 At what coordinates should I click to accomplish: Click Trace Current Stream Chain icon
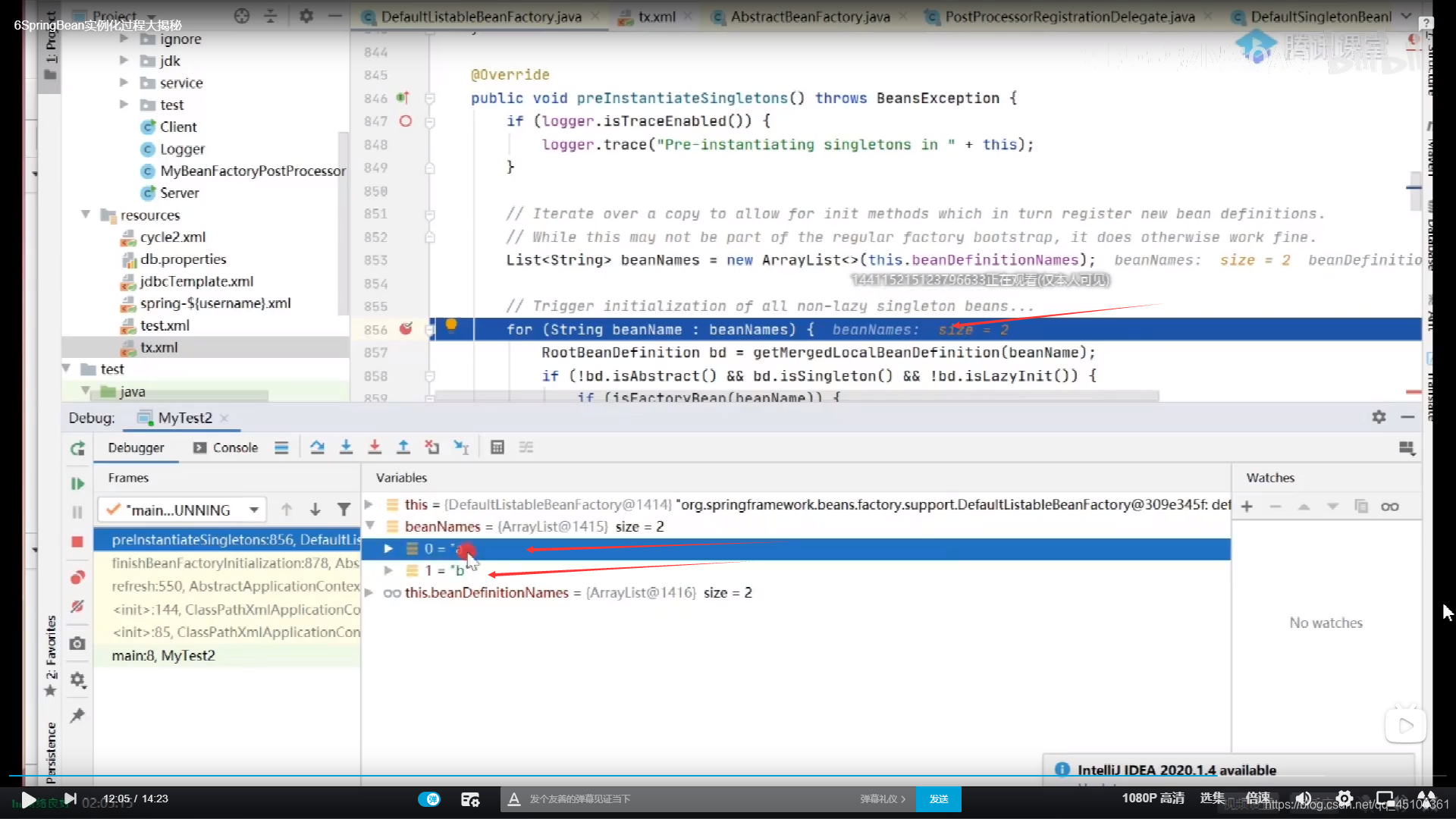526,447
